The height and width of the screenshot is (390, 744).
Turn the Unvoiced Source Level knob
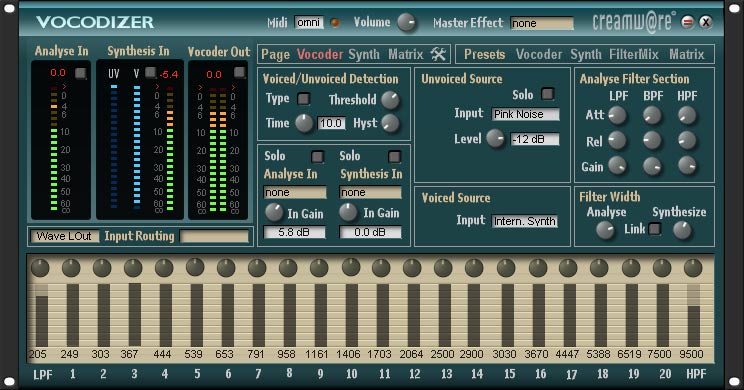pos(495,139)
